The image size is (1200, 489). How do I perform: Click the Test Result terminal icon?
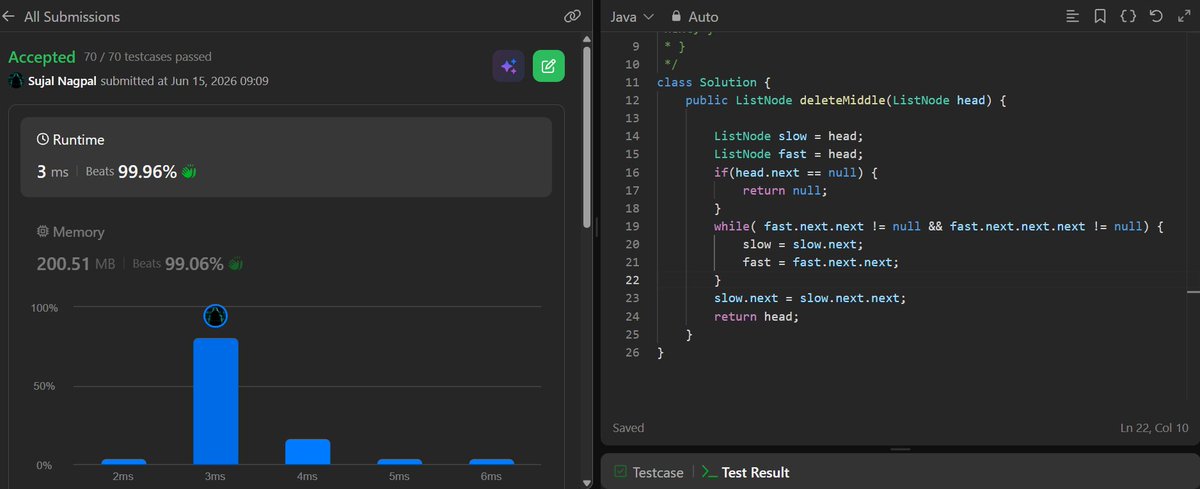[x=708, y=472]
